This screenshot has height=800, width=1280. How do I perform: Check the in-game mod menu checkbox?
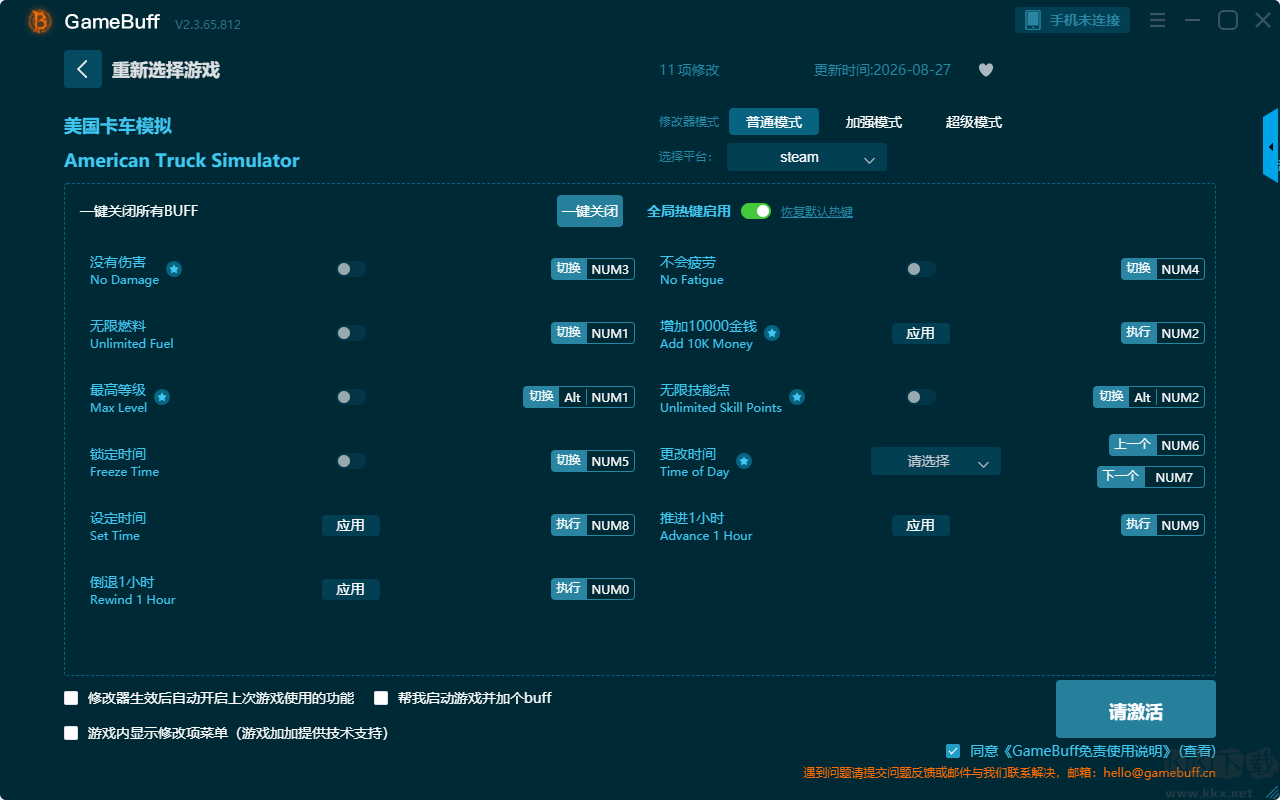tap(71, 733)
